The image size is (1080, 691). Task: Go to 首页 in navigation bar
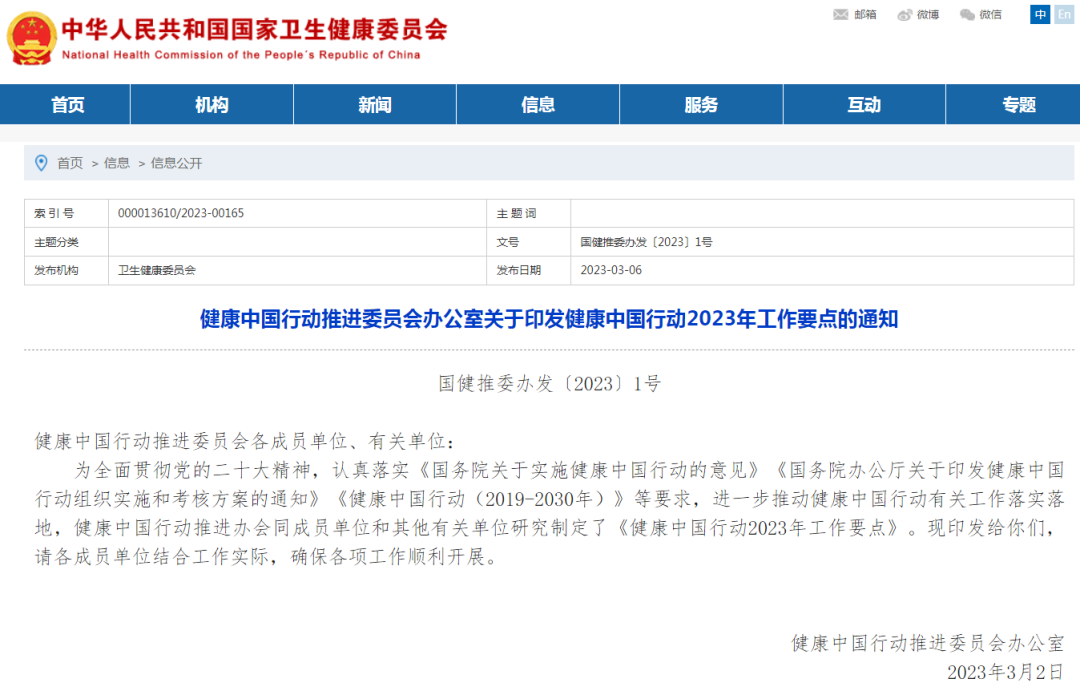click(x=67, y=105)
